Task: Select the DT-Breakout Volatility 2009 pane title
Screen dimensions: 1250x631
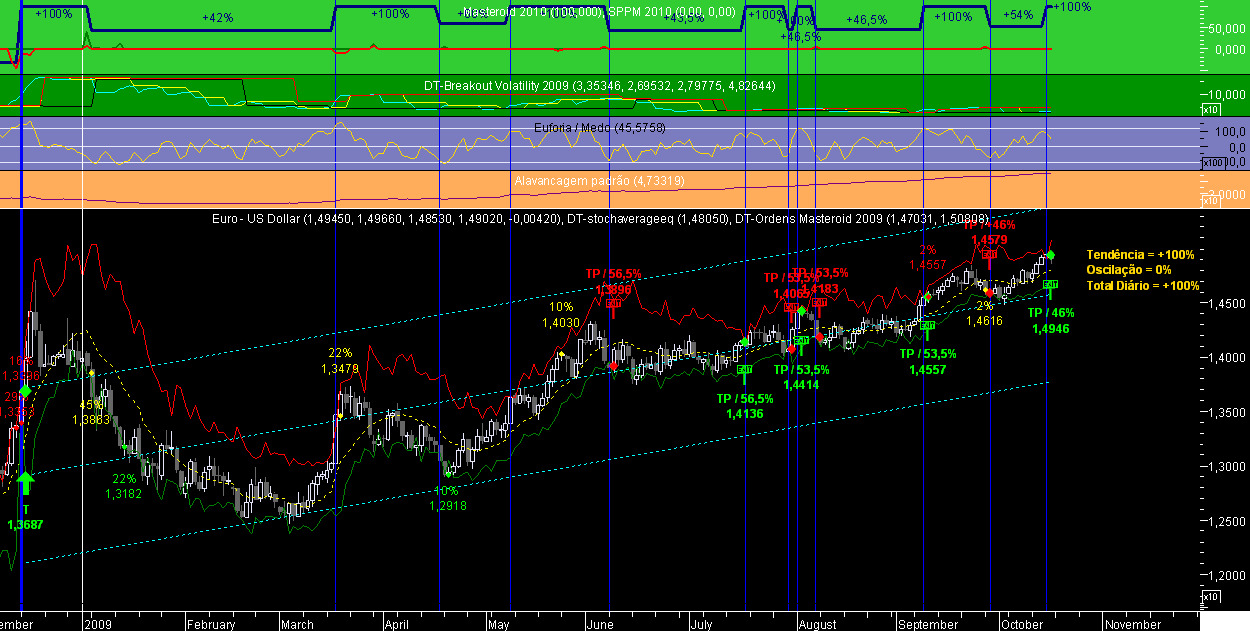Action: [600, 86]
